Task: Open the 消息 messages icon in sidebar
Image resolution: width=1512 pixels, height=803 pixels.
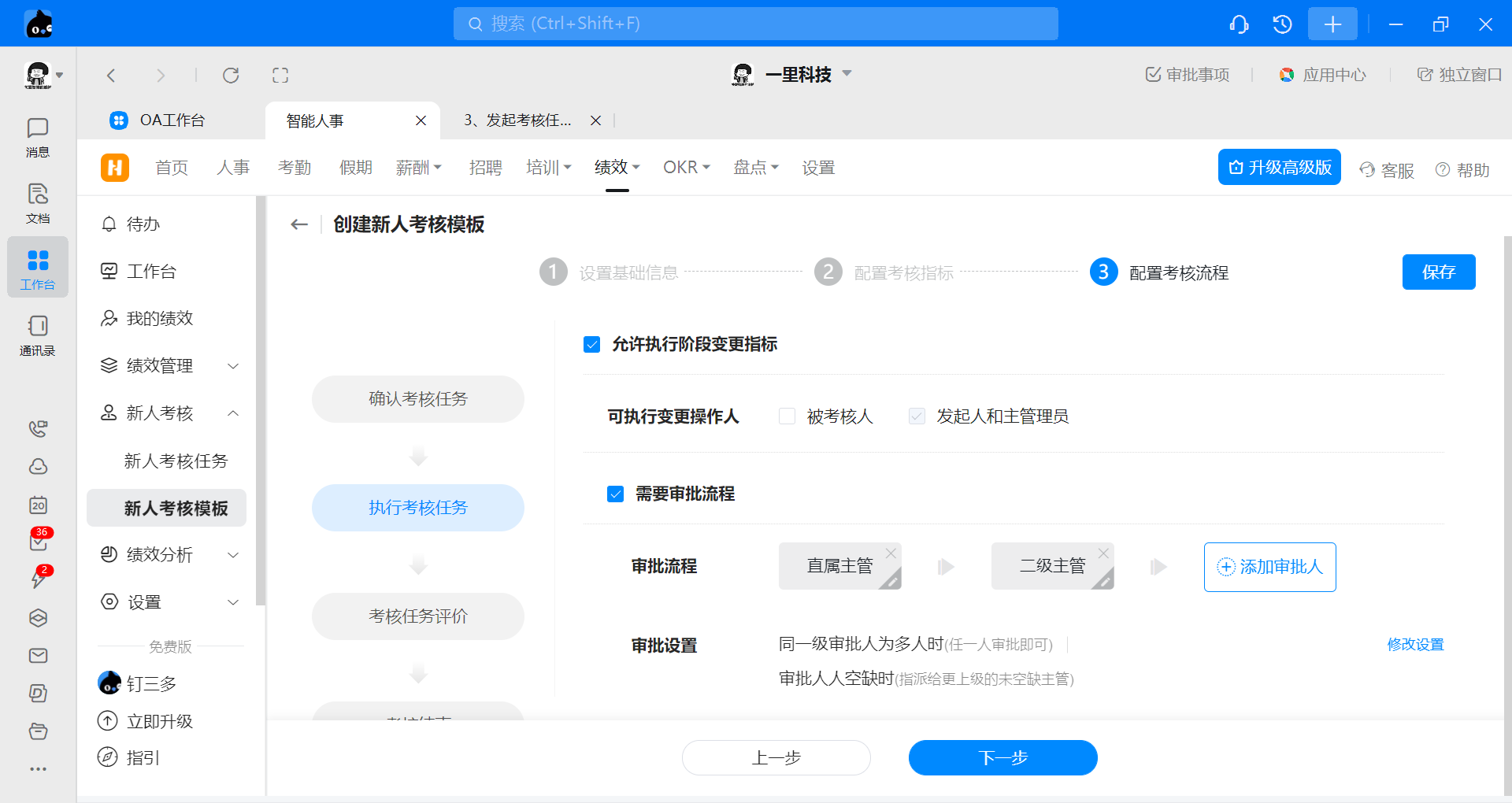Action: [x=37, y=137]
